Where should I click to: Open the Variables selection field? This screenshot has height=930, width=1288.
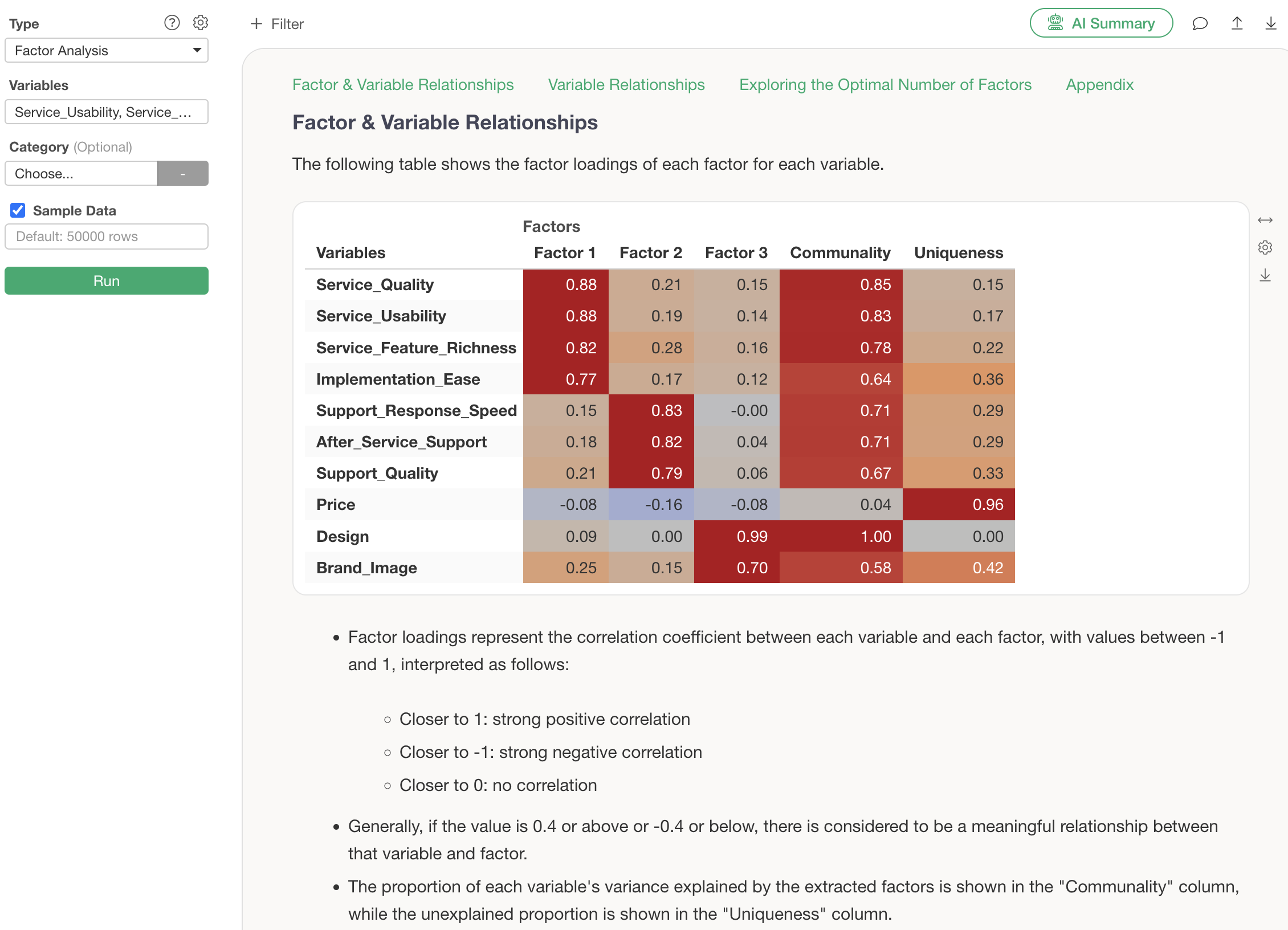tap(107, 112)
